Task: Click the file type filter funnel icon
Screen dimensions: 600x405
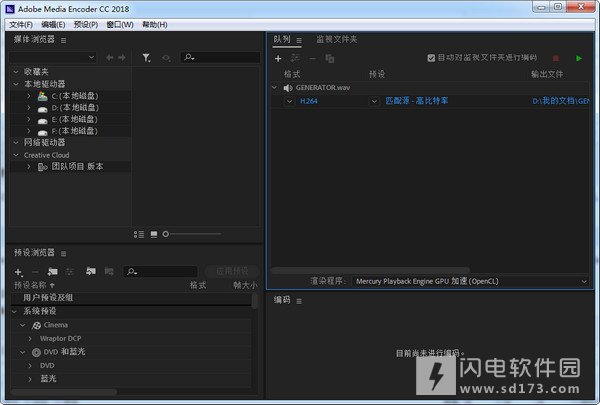Action: point(146,58)
